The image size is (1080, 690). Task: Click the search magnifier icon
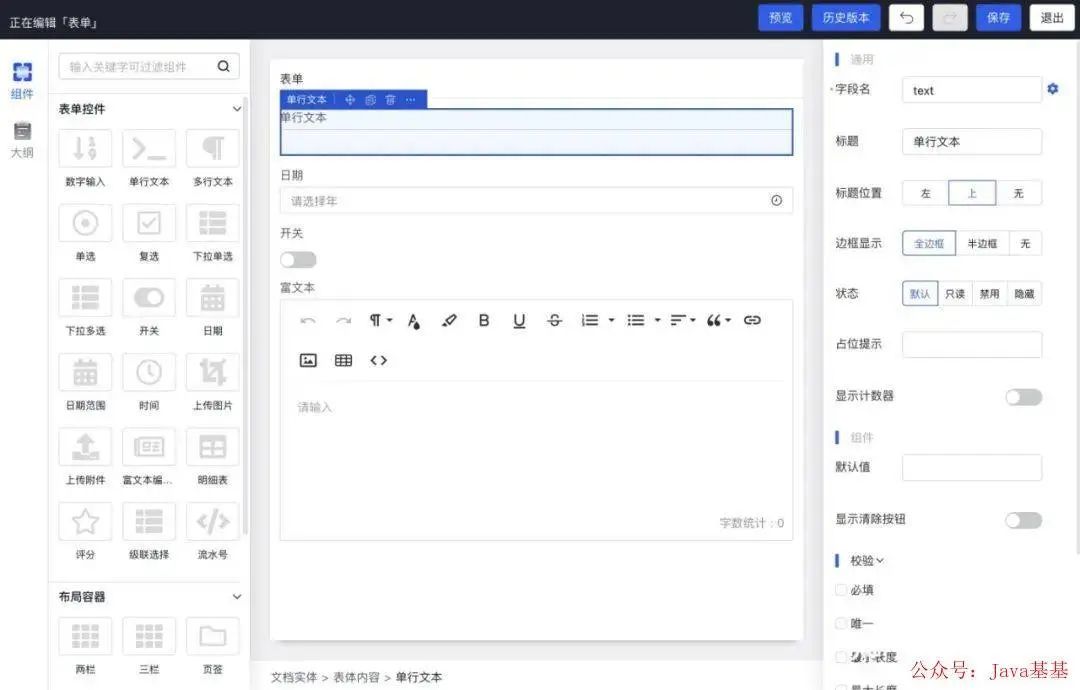[223, 66]
